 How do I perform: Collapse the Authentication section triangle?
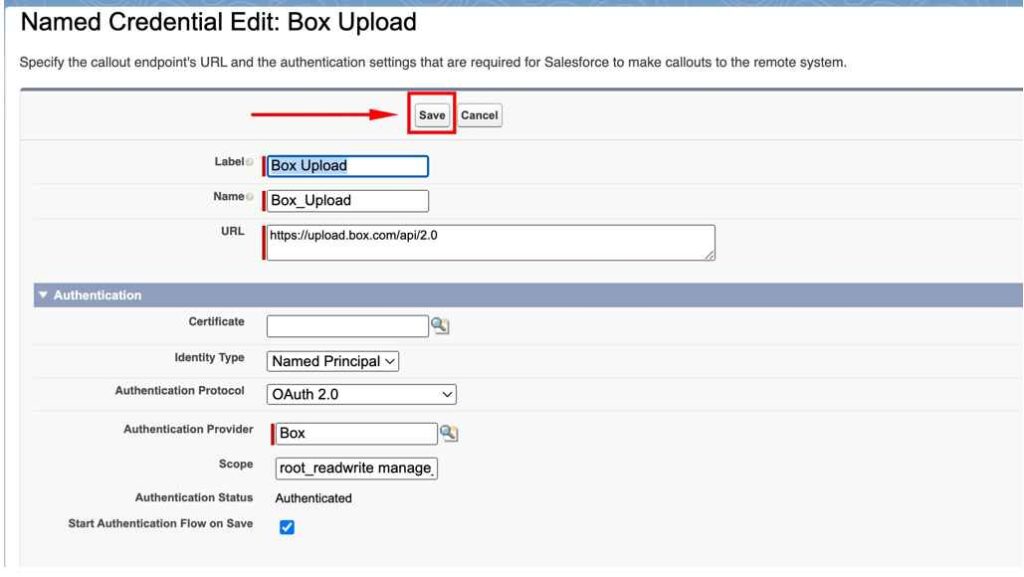pyautogui.click(x=43, y=295)
